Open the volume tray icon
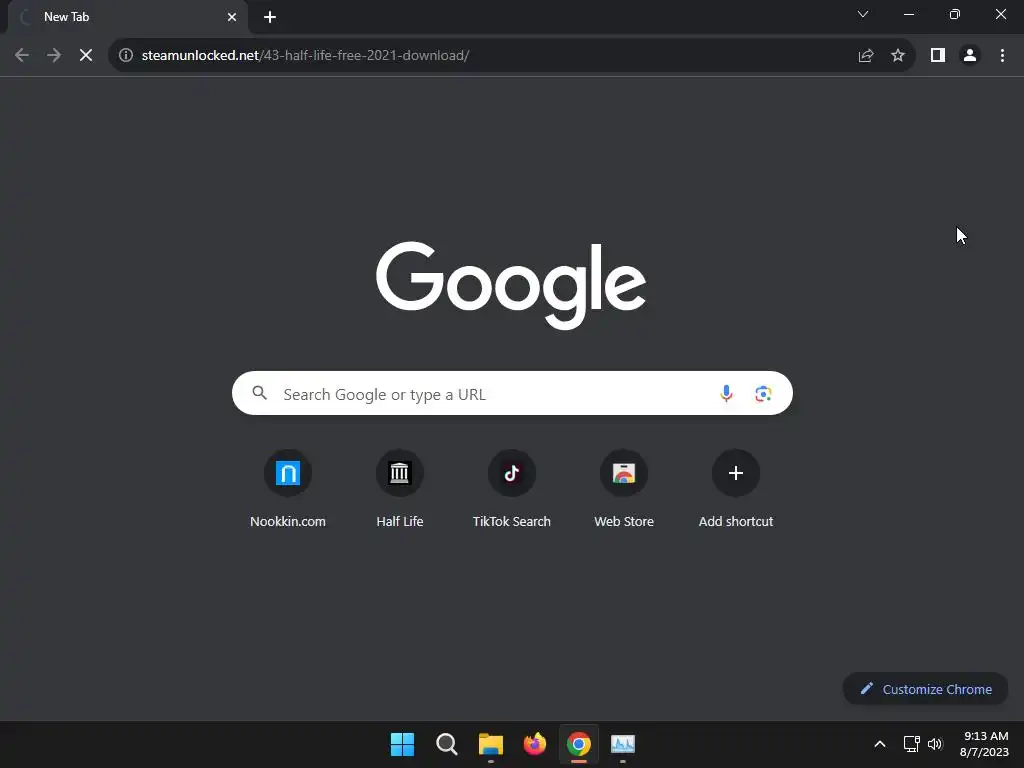The height and width of the screenshot is (768, 1024). point(935,744)
